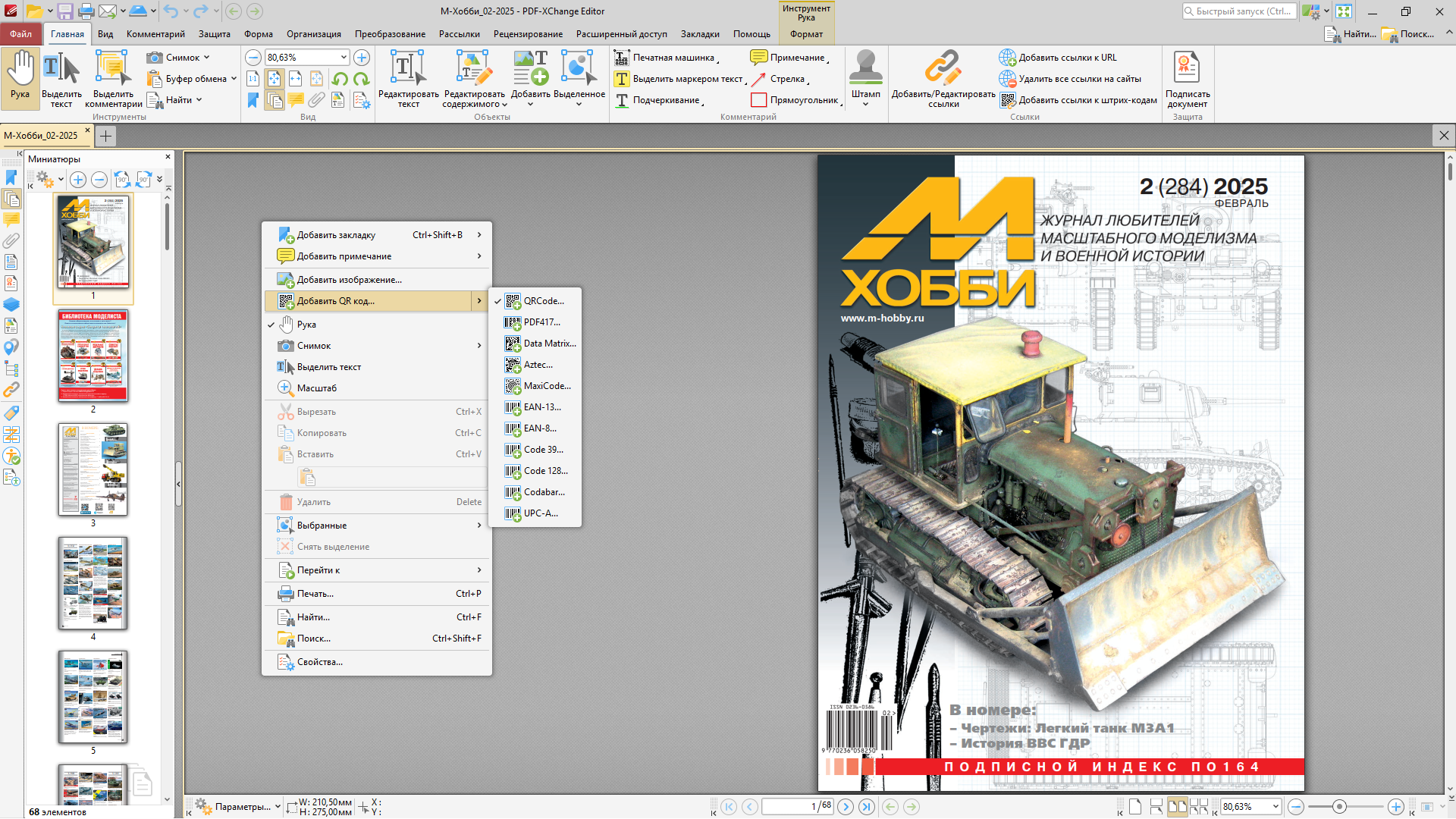Image resolution: width=1456 pixels, height=819 pixels.
Task: Toggle the checked Hand (Рука) menu item
Action: pyautogui.click(x=306, y=325)
